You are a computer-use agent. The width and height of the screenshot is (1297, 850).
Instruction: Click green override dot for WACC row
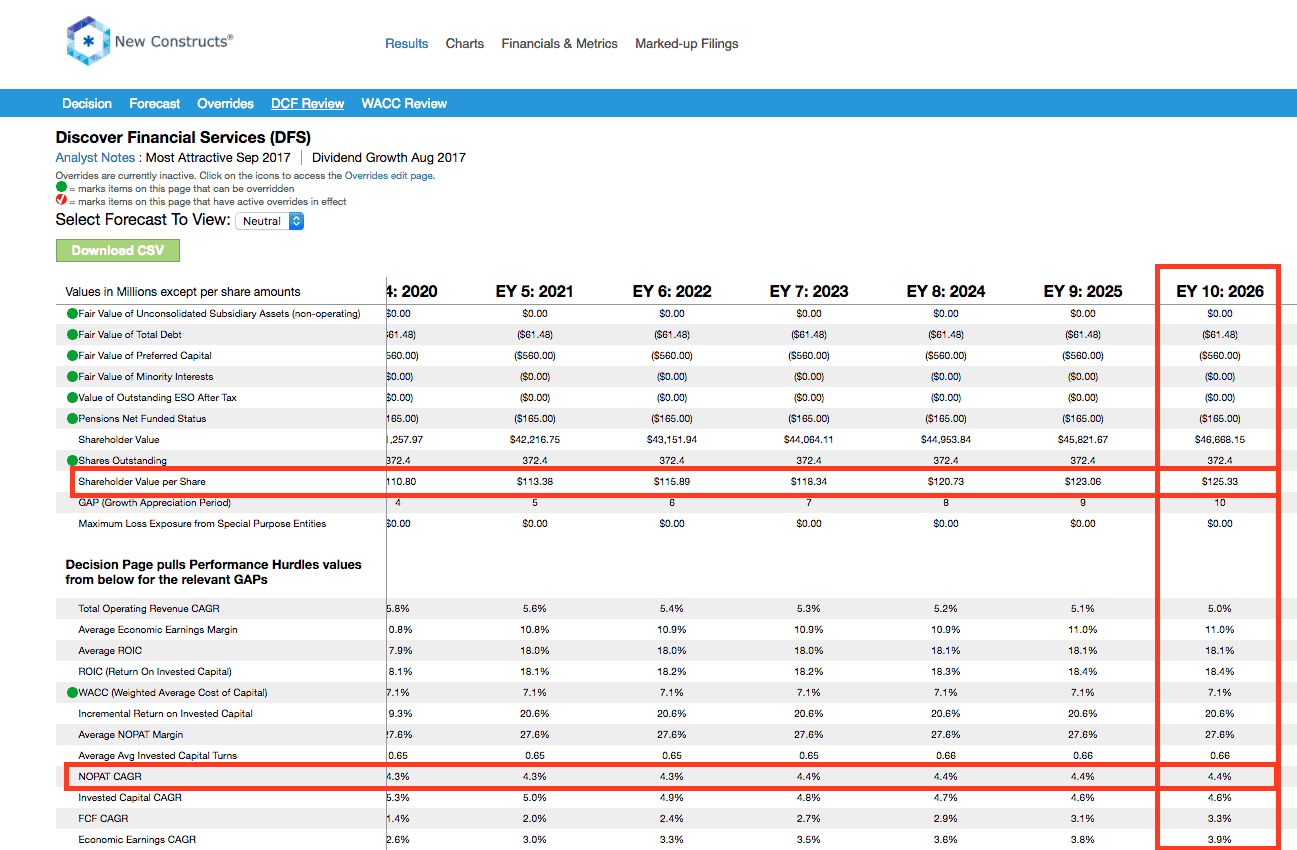point(72,692)
